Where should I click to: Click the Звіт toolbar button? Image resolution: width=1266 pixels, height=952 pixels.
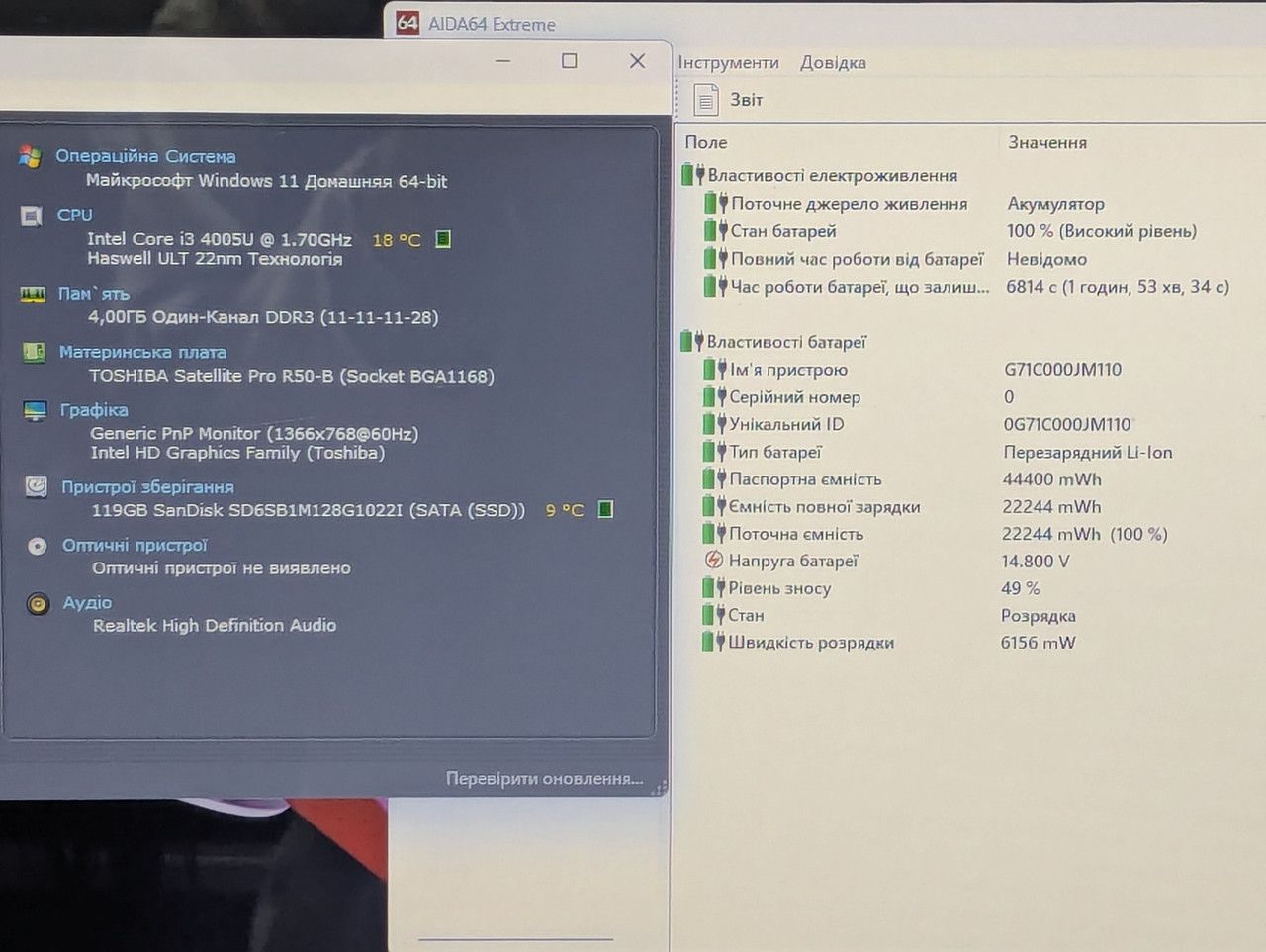click(729, 99)
